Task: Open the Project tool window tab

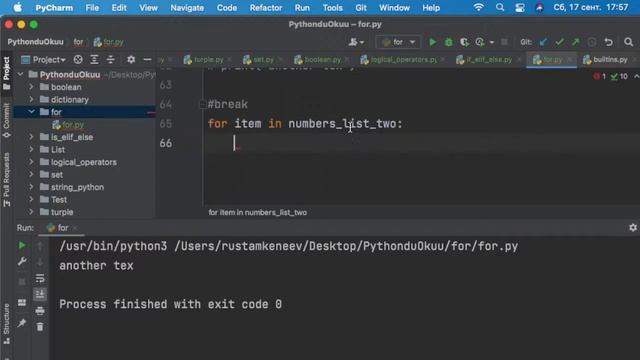Action: (7, 73)
